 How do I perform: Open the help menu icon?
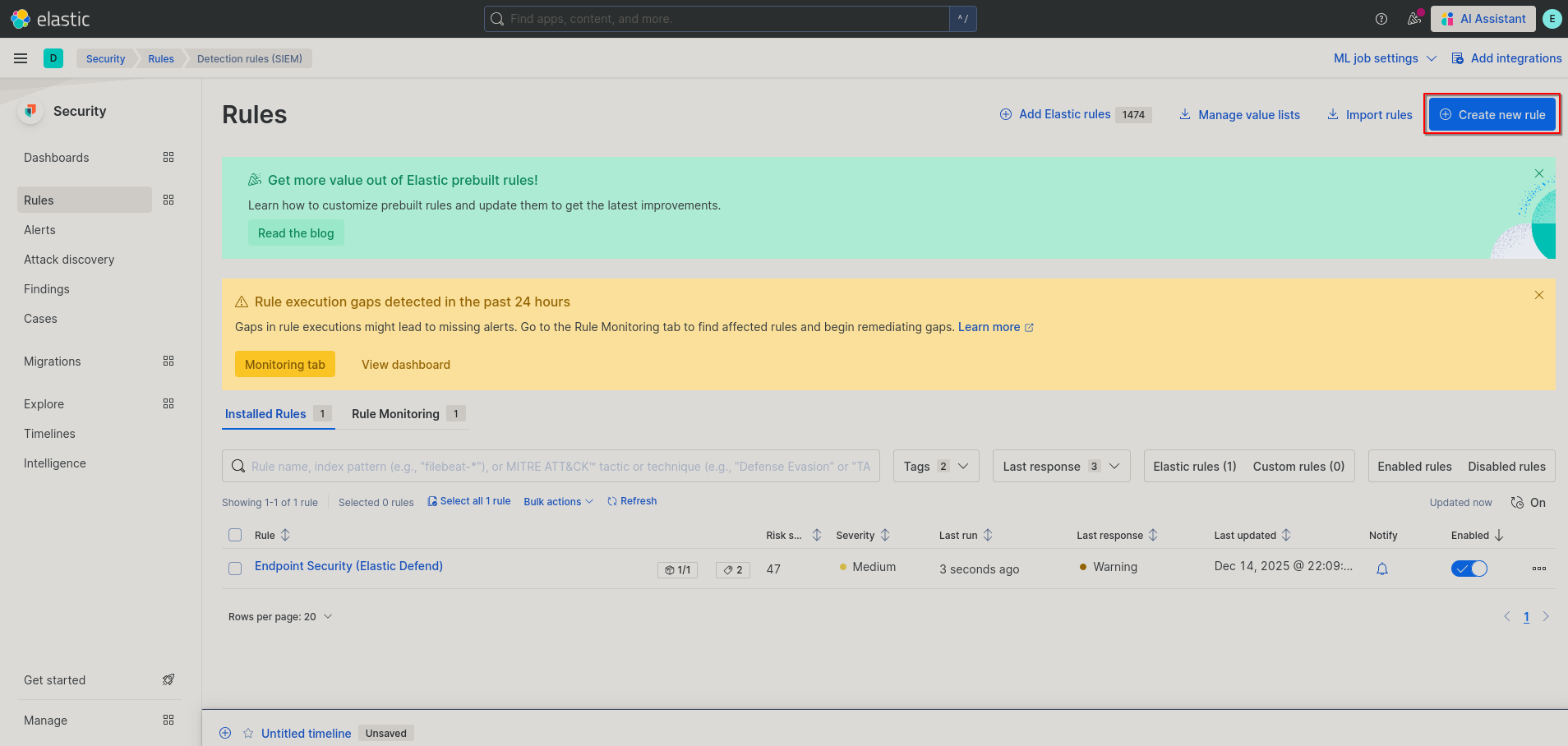(1381, 19)
